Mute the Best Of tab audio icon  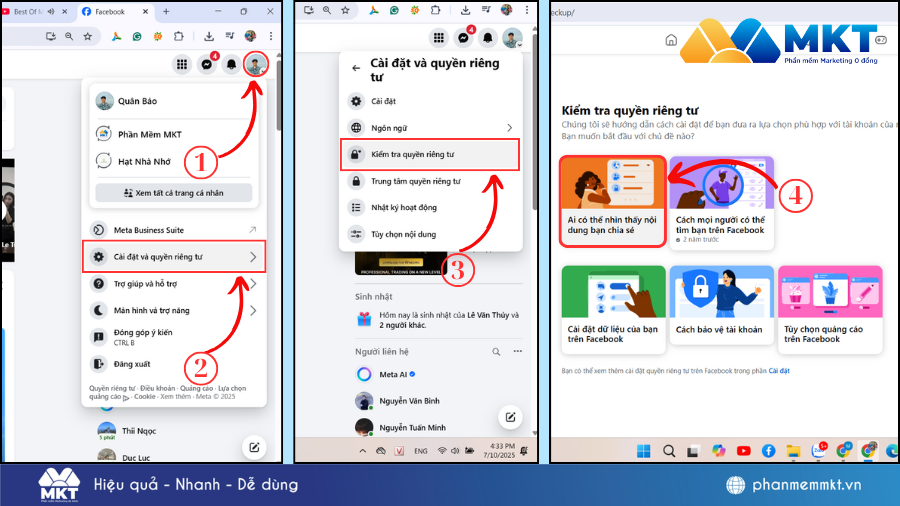(51, 11)
